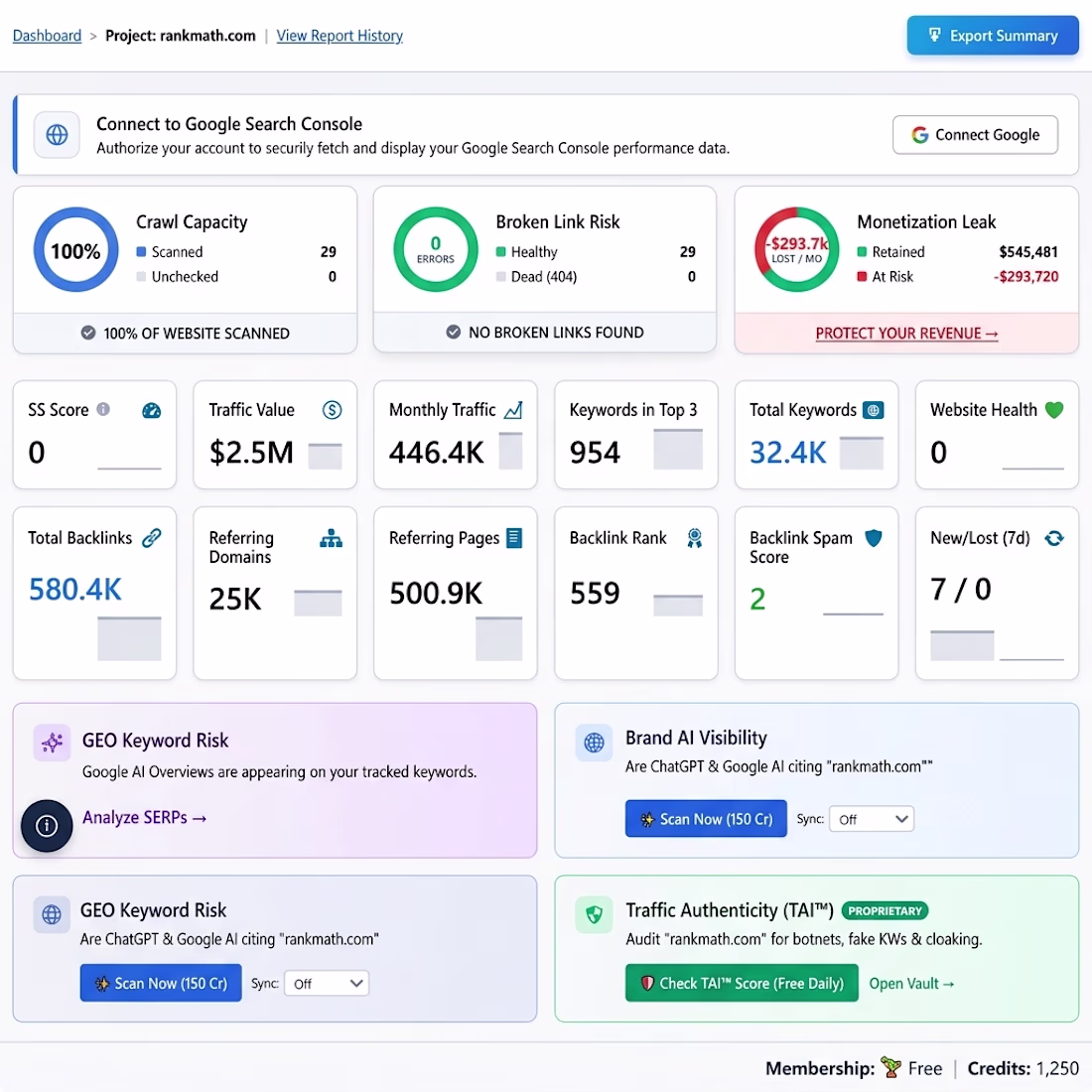Open the Analyze SERPs link

(144, 818)
